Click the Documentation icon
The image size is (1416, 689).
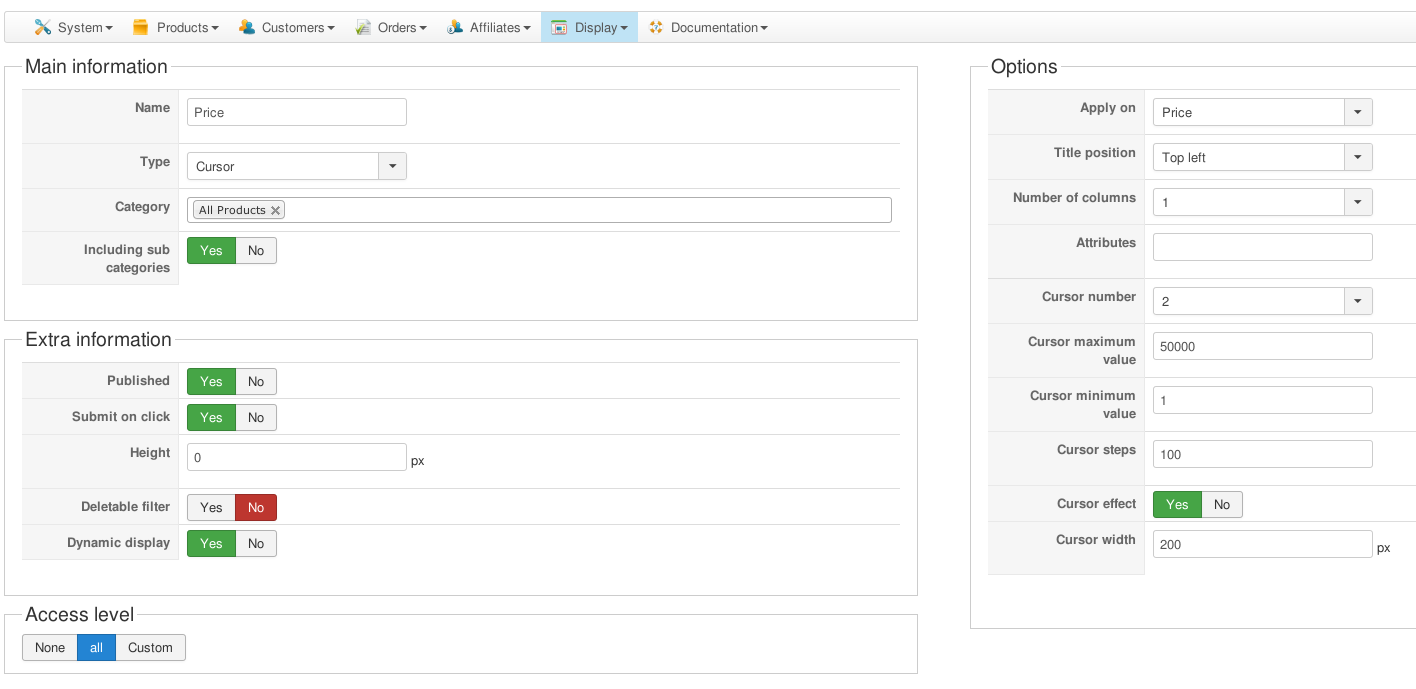656,28
